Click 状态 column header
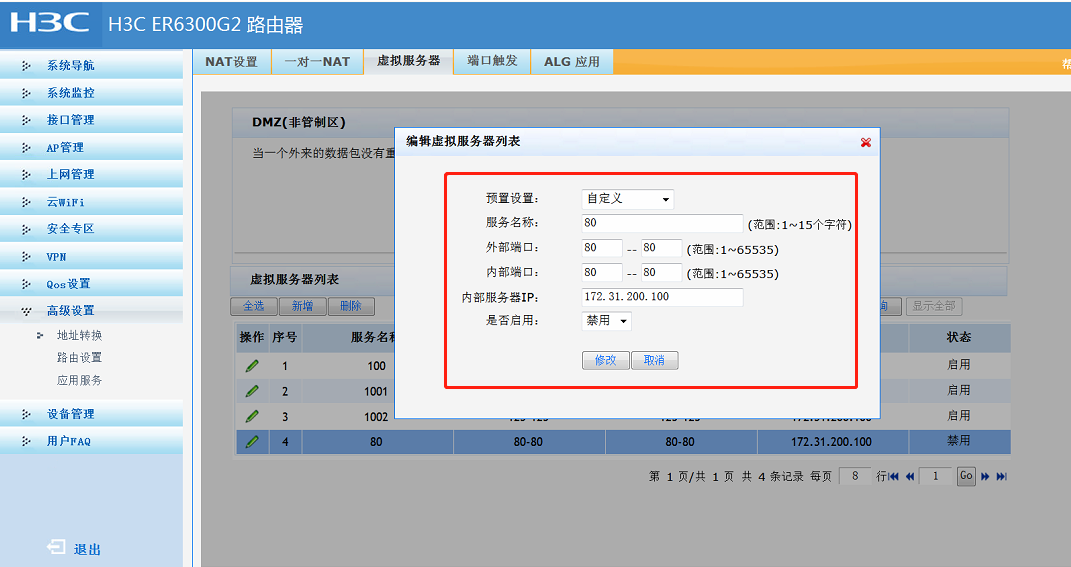This screenshot has width=1071, height=567. (958, 337)
